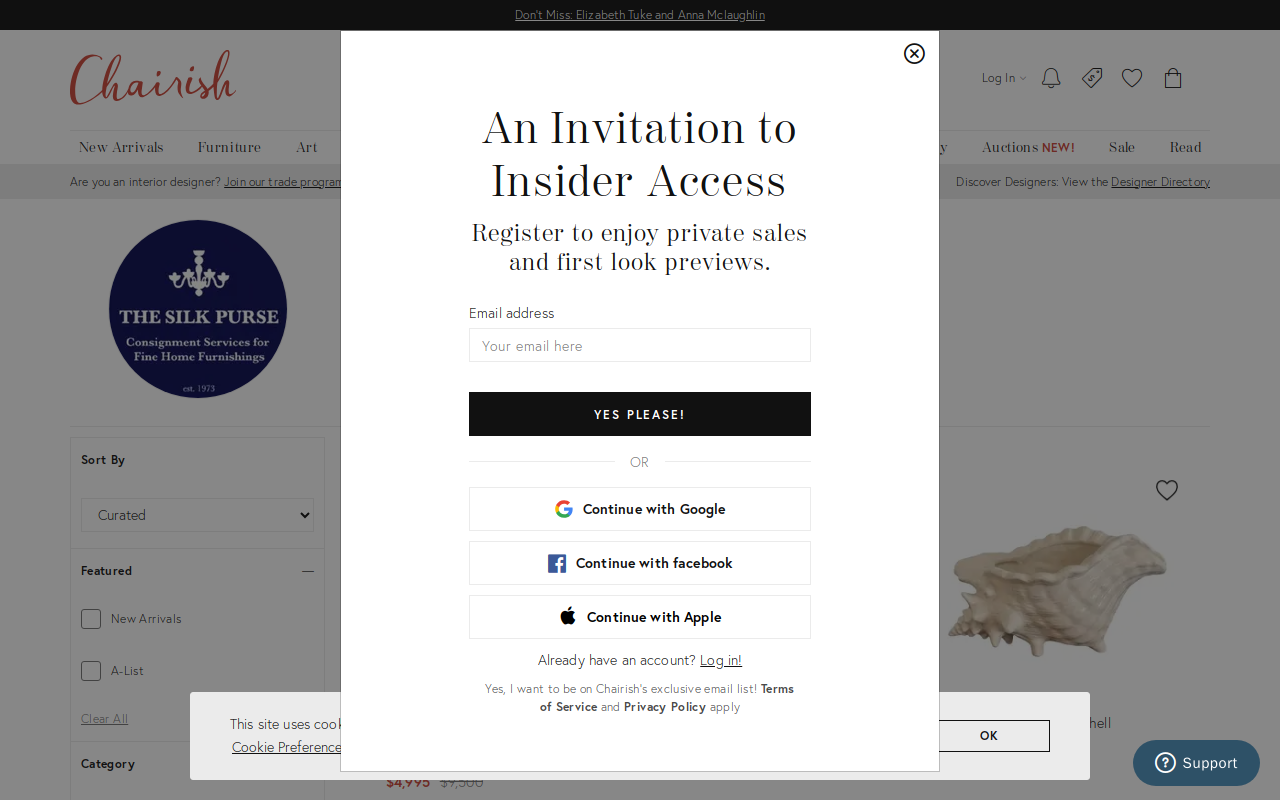Open the Curated sort dropdown
Image resolution: width=1280 pixels, height=800 pixels.
coord(197,515)
